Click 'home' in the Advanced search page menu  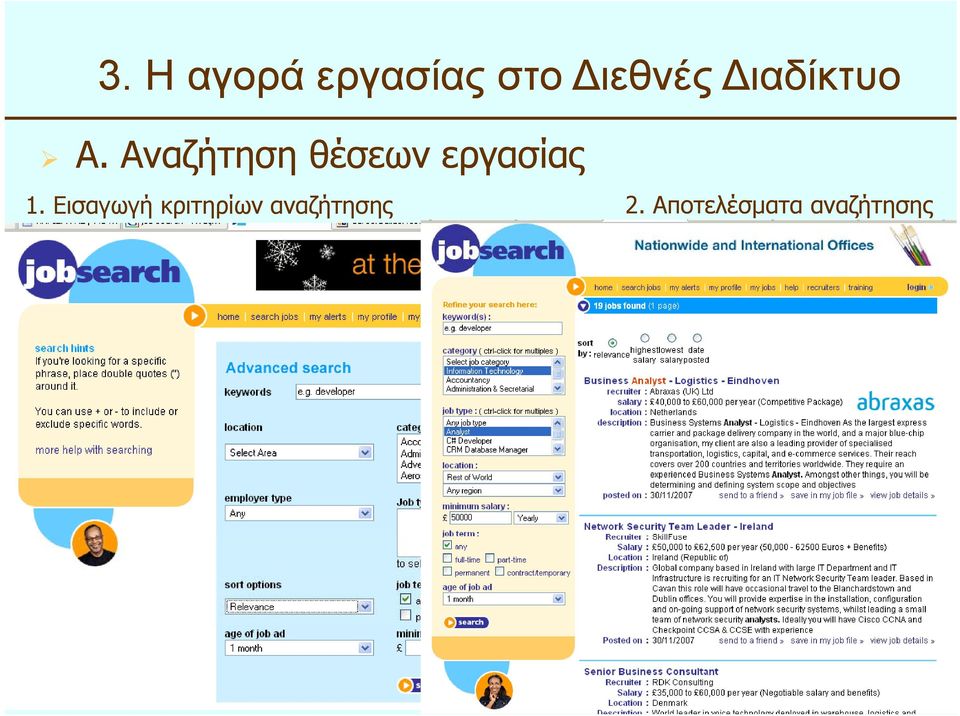[x=228, y=317]
